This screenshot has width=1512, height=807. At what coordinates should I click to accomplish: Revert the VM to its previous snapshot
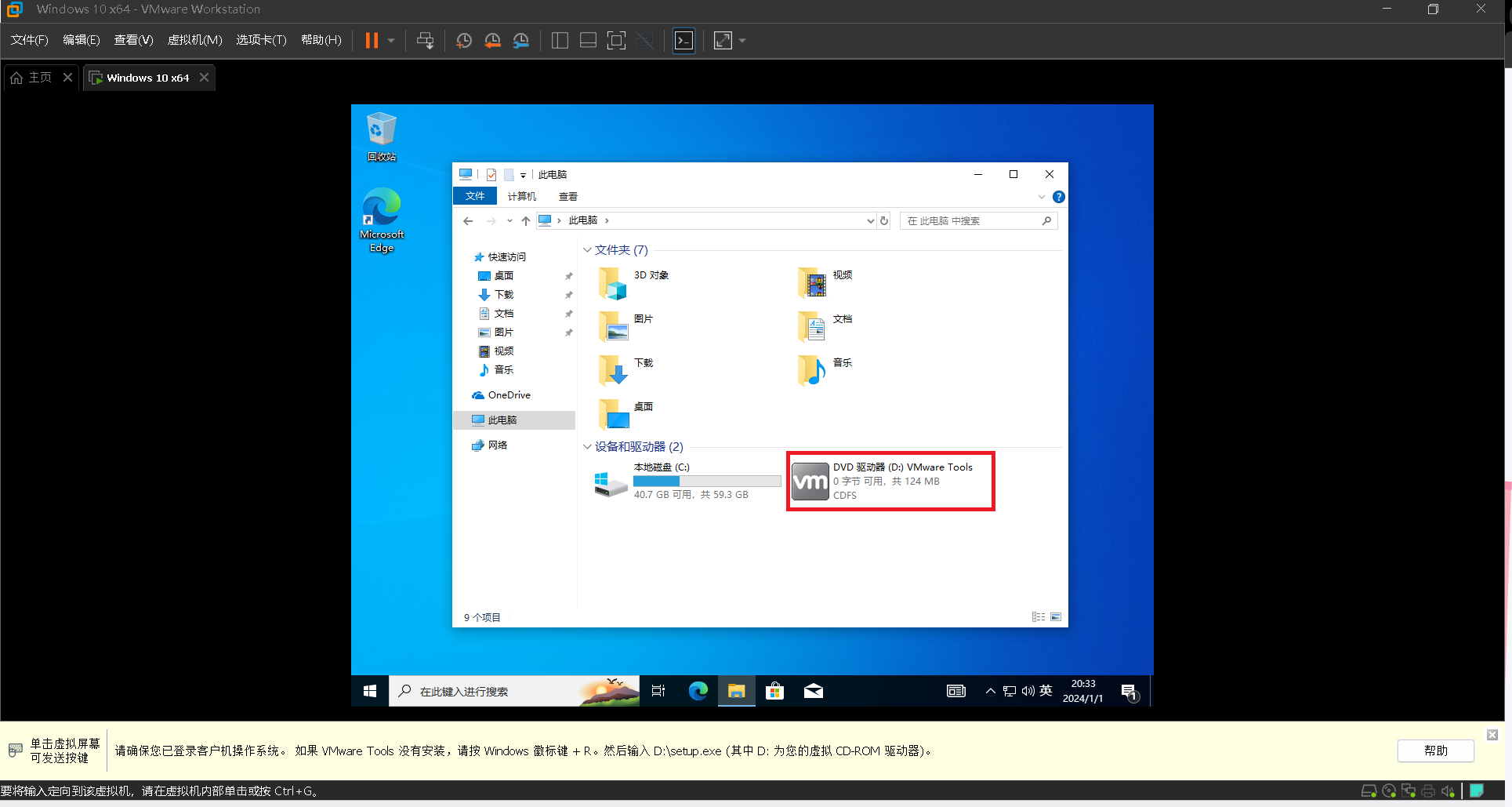tap(492, 40)
